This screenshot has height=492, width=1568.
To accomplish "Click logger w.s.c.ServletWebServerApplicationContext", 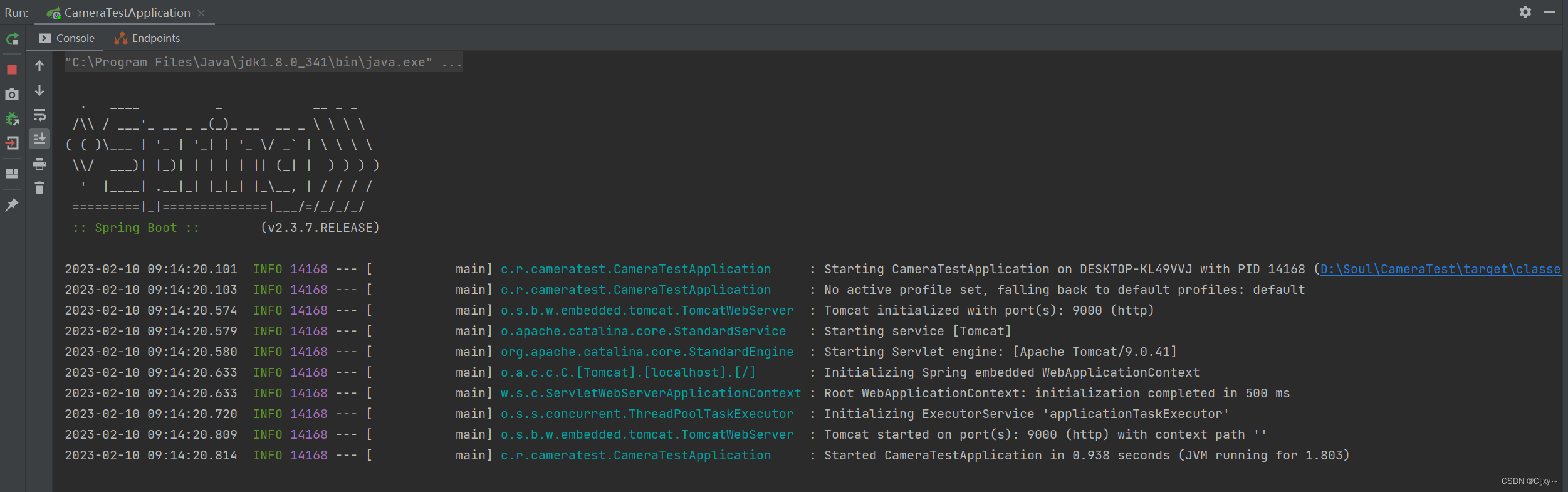I will point(651,393).
